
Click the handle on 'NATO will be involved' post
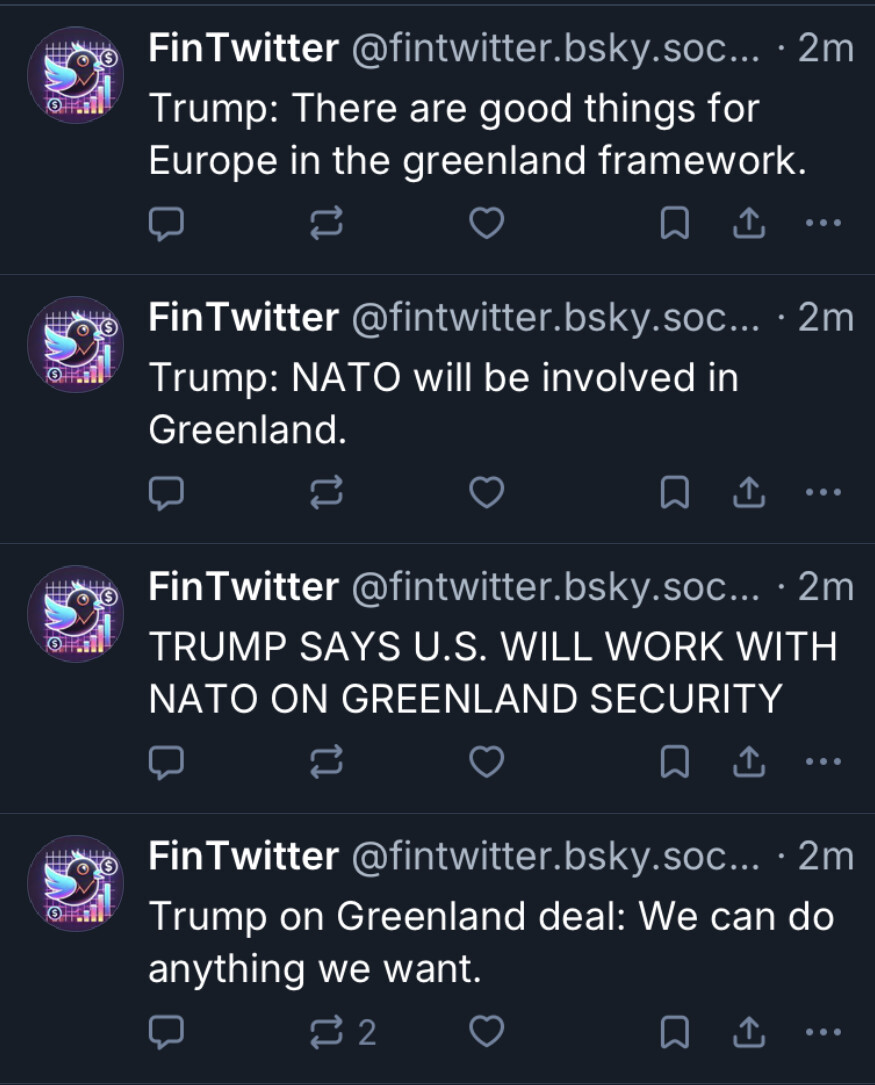click(x=554, y=318)
